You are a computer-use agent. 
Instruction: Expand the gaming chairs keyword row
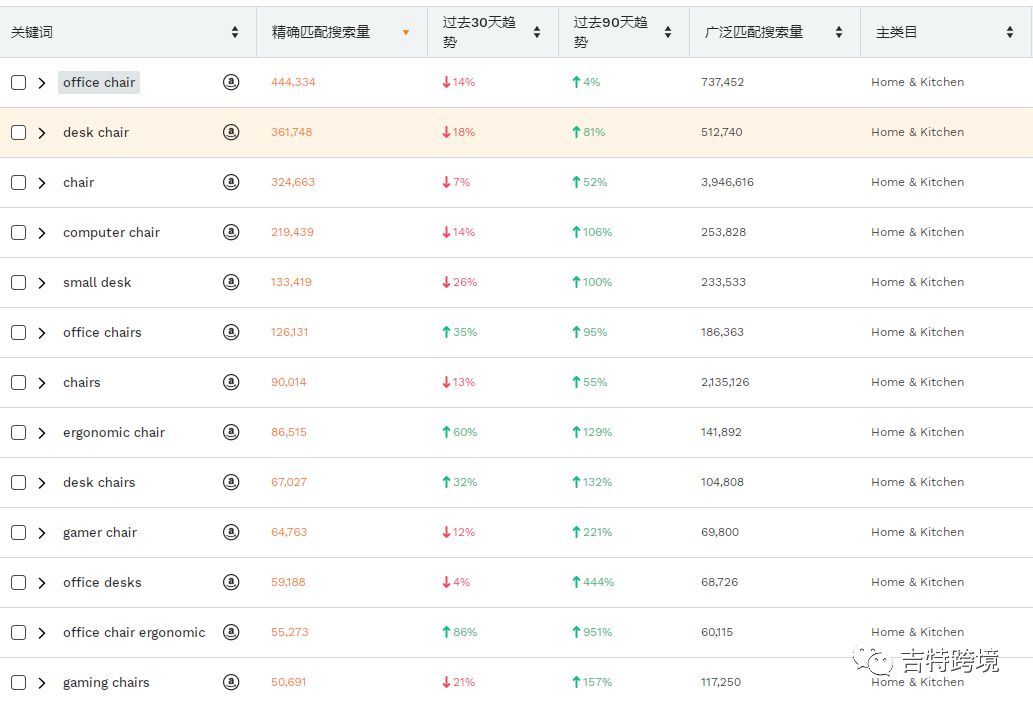click(42, 682)
